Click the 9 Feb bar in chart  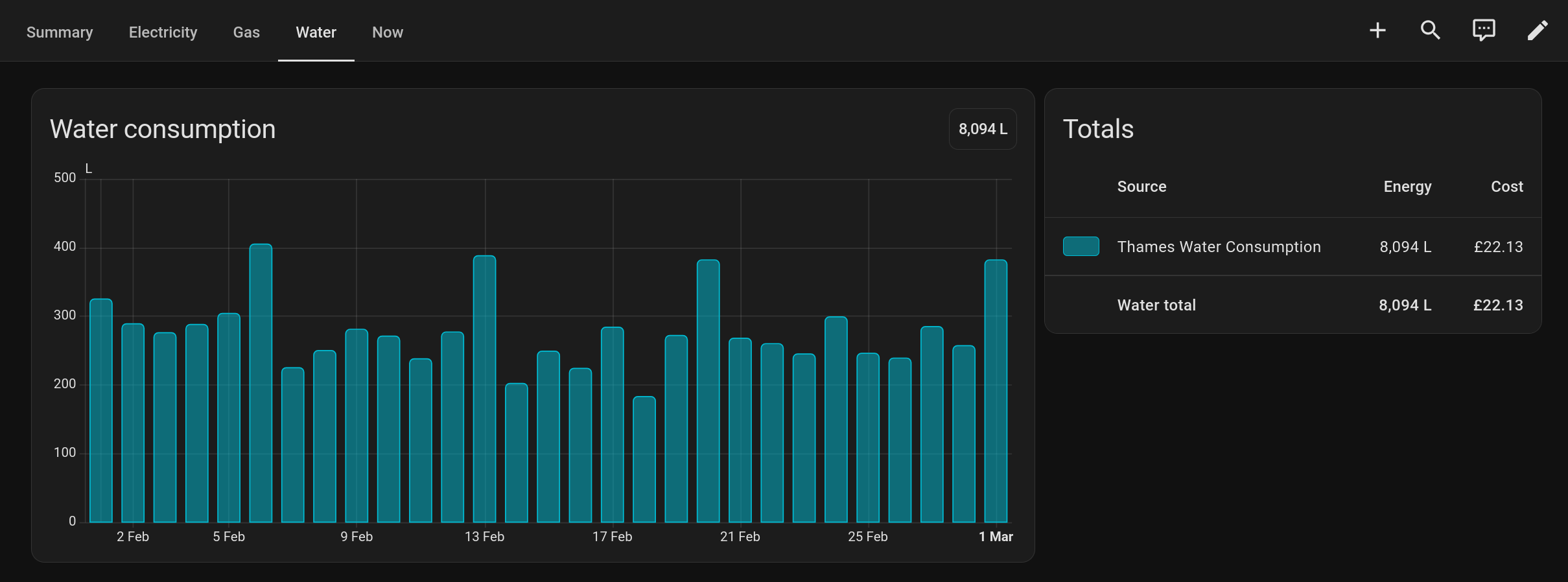coord(357,426)
